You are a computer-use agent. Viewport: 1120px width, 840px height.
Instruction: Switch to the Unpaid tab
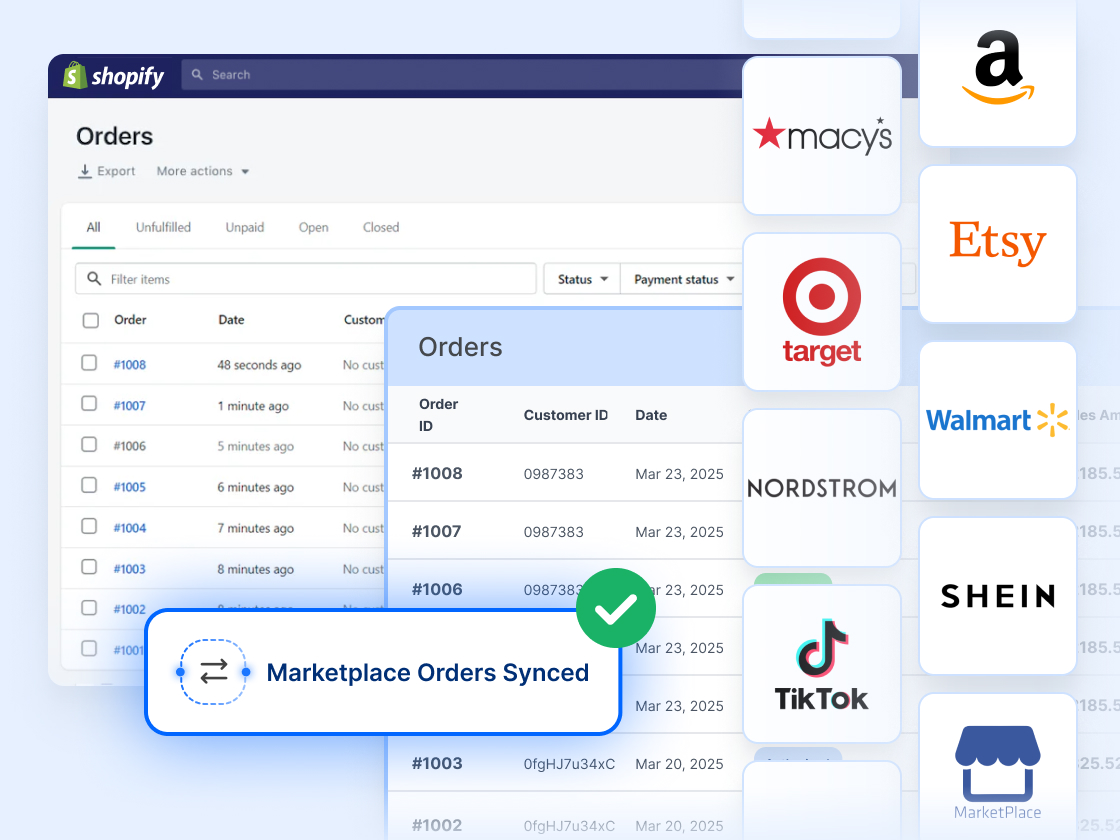(245, 227)
